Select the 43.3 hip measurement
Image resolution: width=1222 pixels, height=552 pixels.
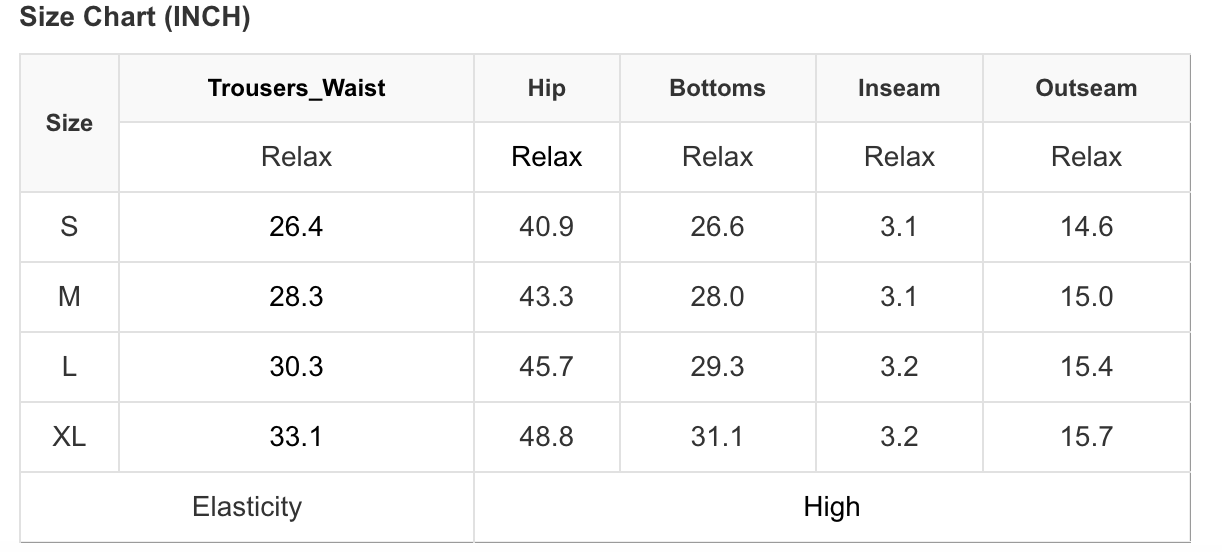[546, 297]
